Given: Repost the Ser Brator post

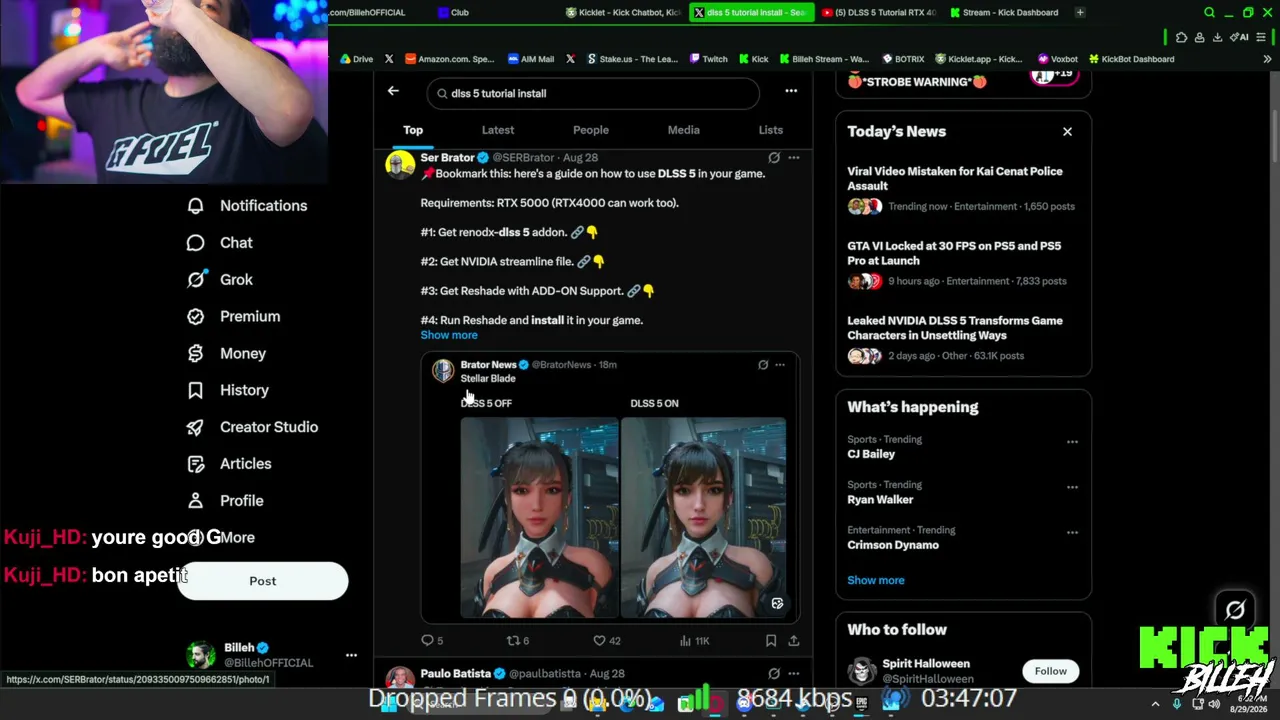Looking at the screenshot, I should 518,641.
